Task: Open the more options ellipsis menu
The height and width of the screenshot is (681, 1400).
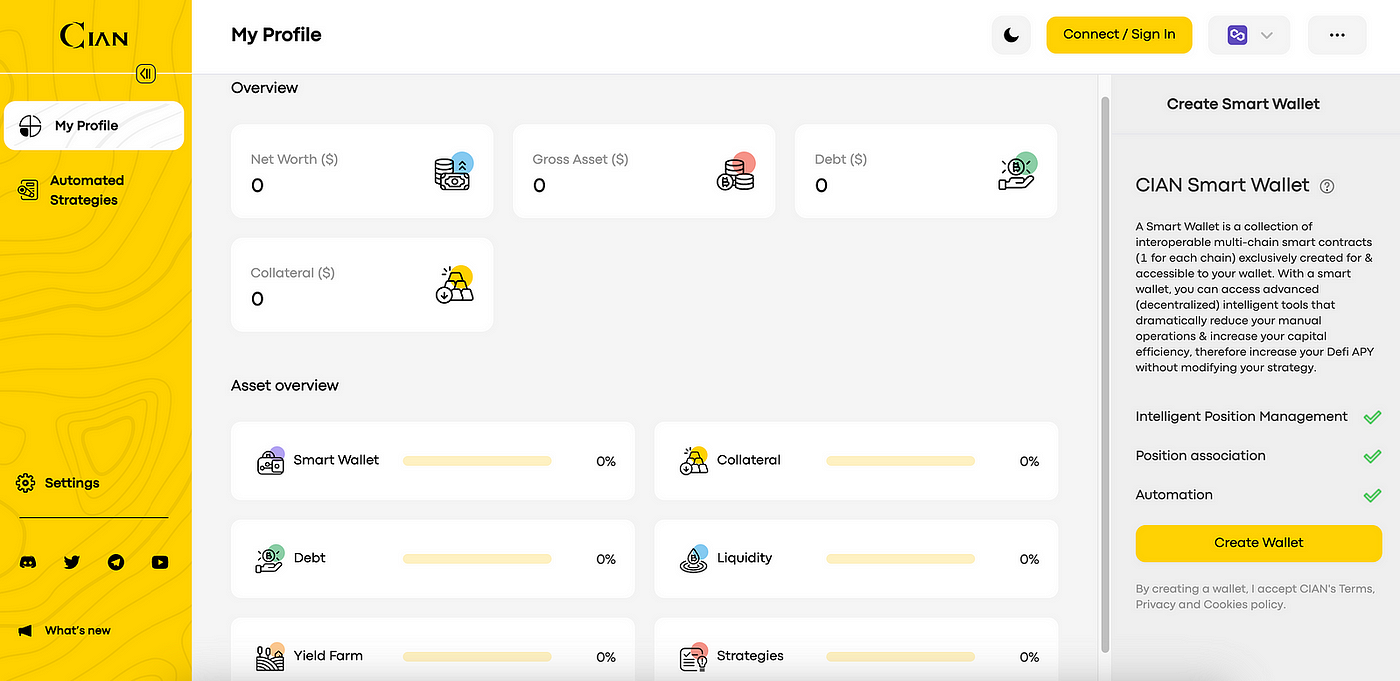Action: (x=1337, y=35)
